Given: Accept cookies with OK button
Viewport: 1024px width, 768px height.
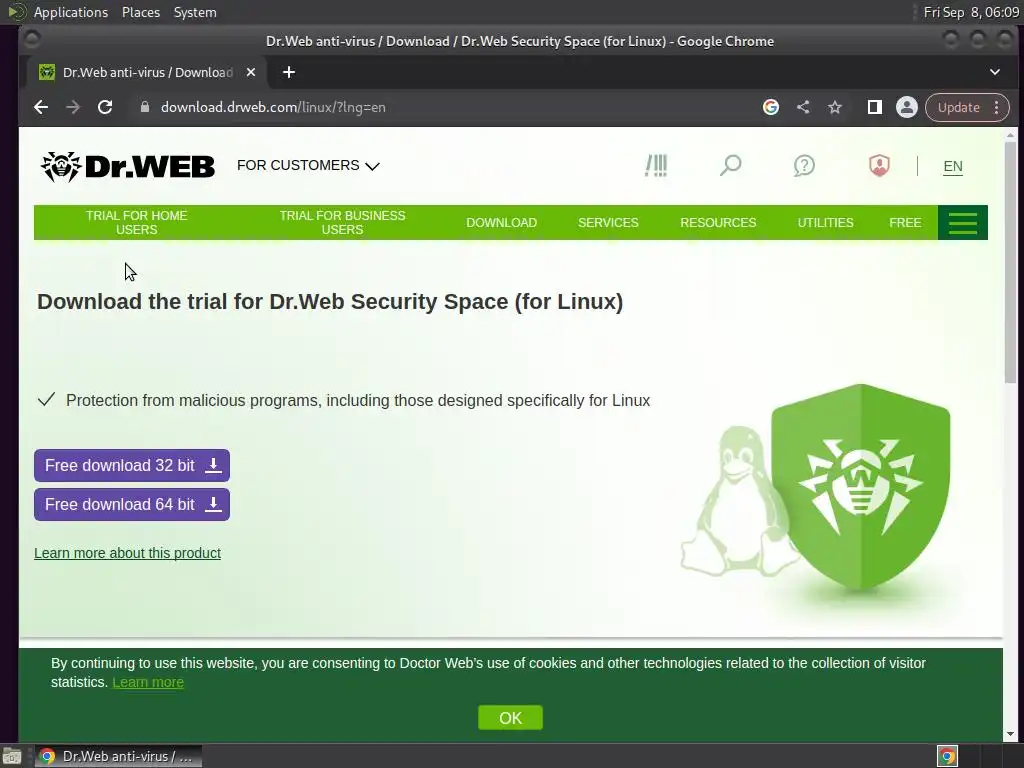Looking at the screenshot, I should 510,718.
